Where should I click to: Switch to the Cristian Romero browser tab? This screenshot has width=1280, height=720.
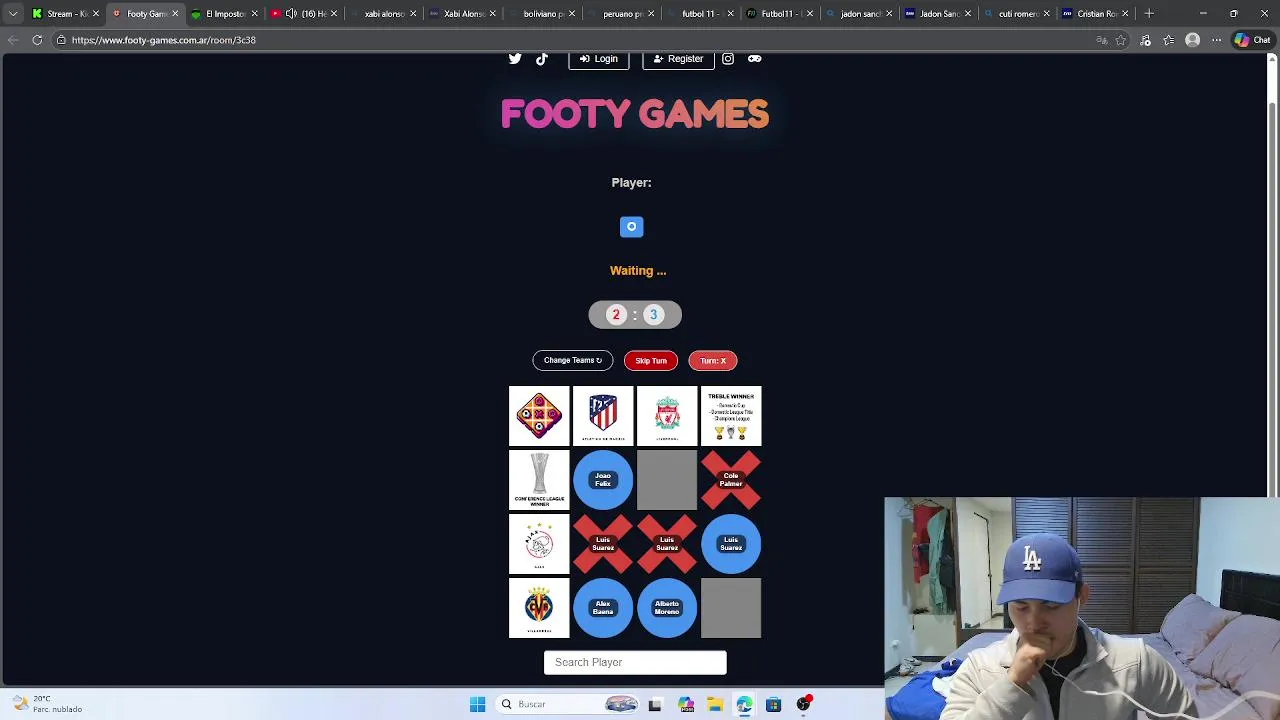pos(1094,14)
